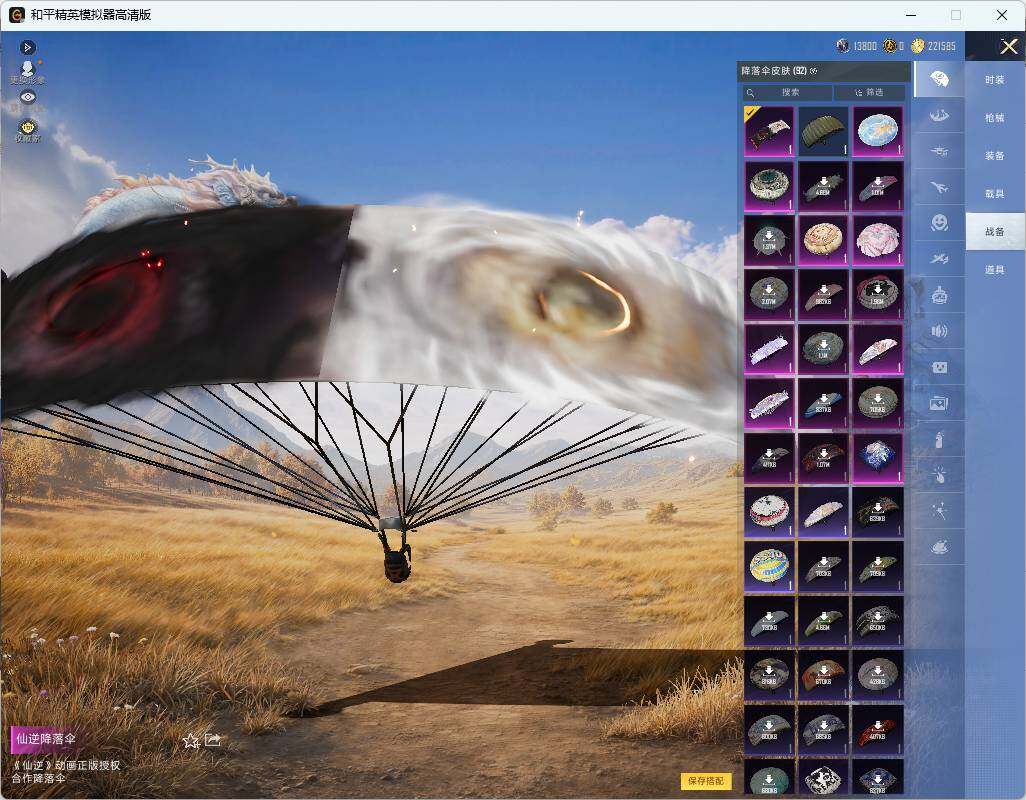The image size is (1026, 800).
Task: Minimize the emulator window
Action: (x=911, y=15)
